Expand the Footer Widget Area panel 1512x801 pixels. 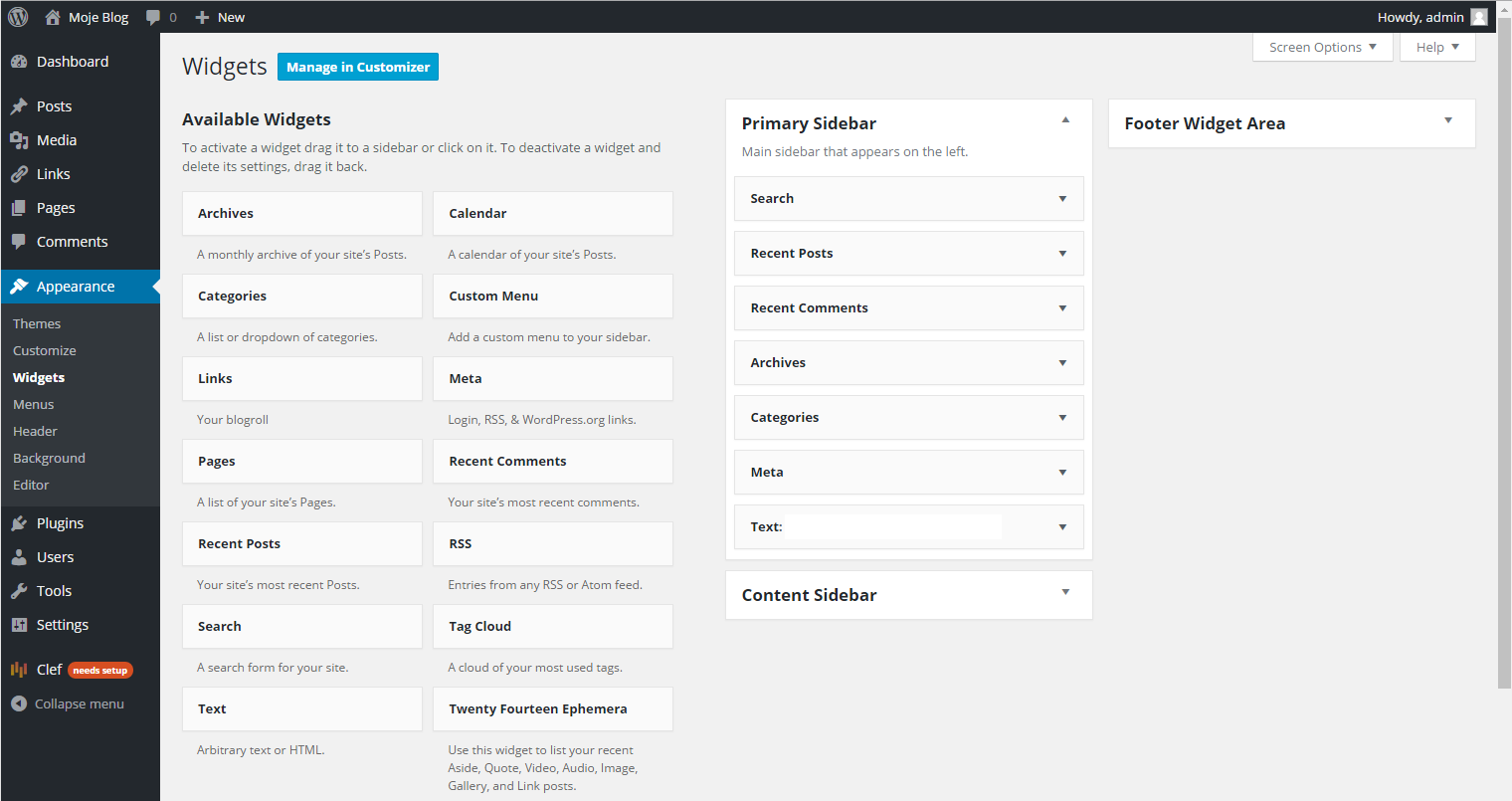coord(1448,120)
